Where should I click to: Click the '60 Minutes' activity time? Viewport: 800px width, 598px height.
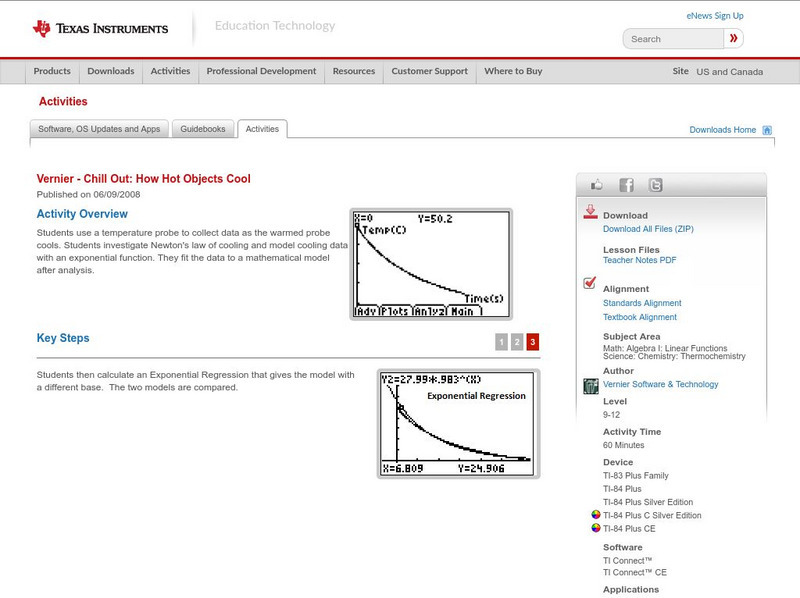623,445
